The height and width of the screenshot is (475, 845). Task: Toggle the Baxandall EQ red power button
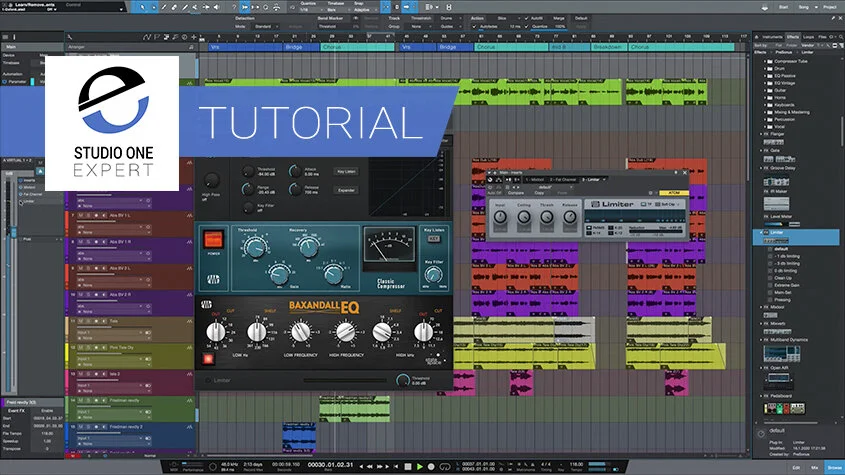[208, 359]
